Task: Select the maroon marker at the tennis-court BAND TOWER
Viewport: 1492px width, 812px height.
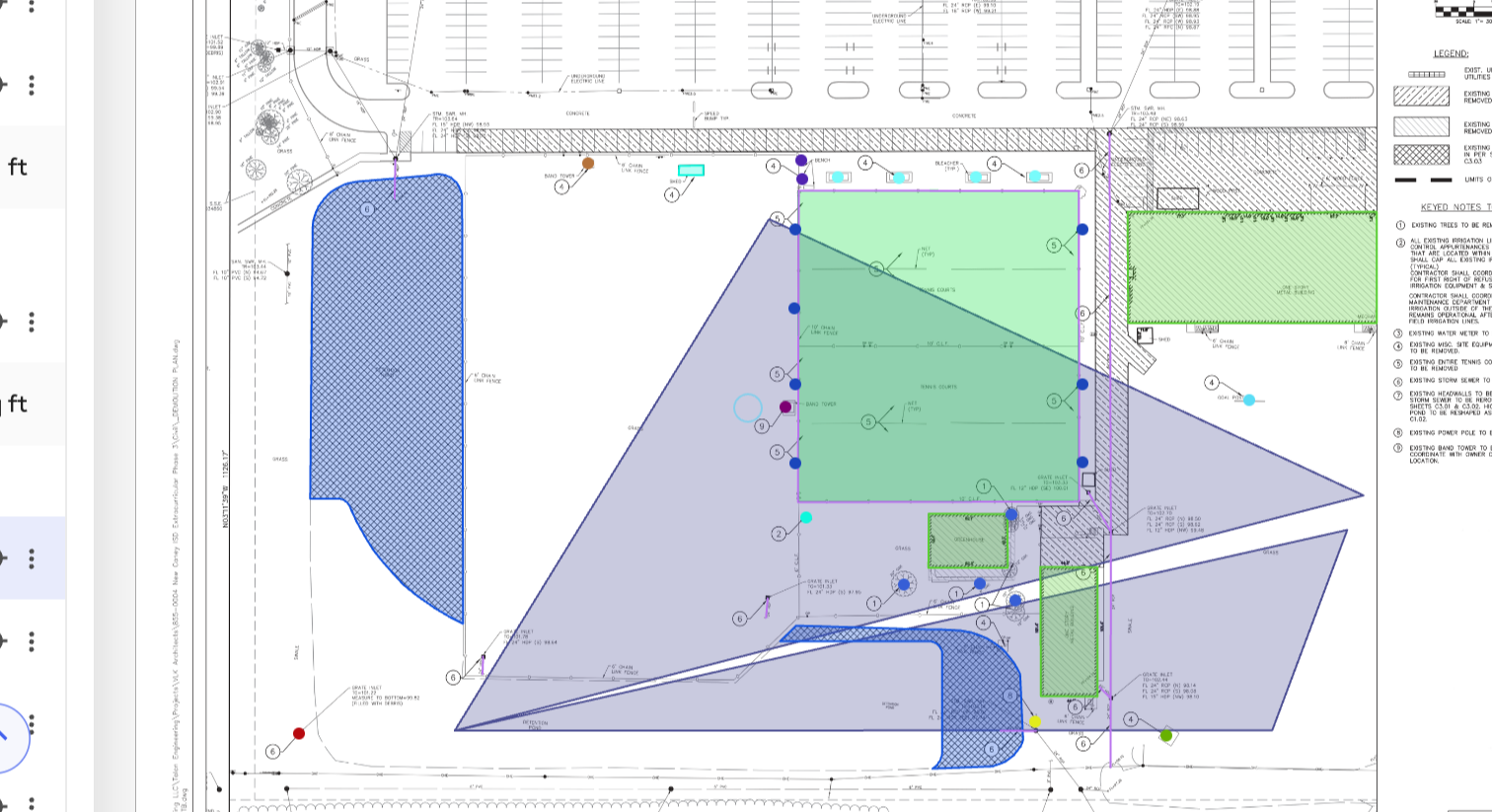Action: point(785,406)
